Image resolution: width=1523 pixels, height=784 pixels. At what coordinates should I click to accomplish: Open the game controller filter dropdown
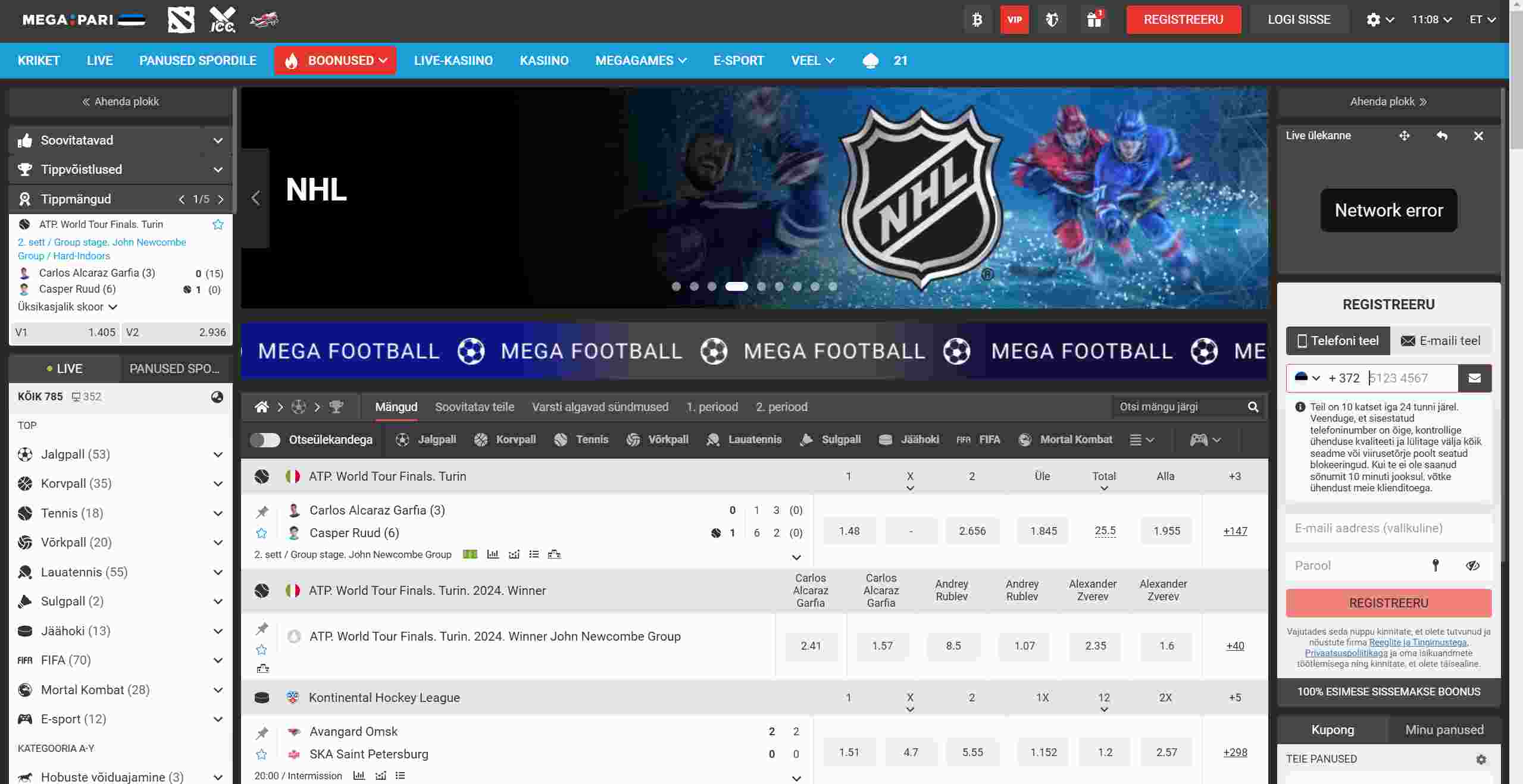click(x=1205, y=440)
